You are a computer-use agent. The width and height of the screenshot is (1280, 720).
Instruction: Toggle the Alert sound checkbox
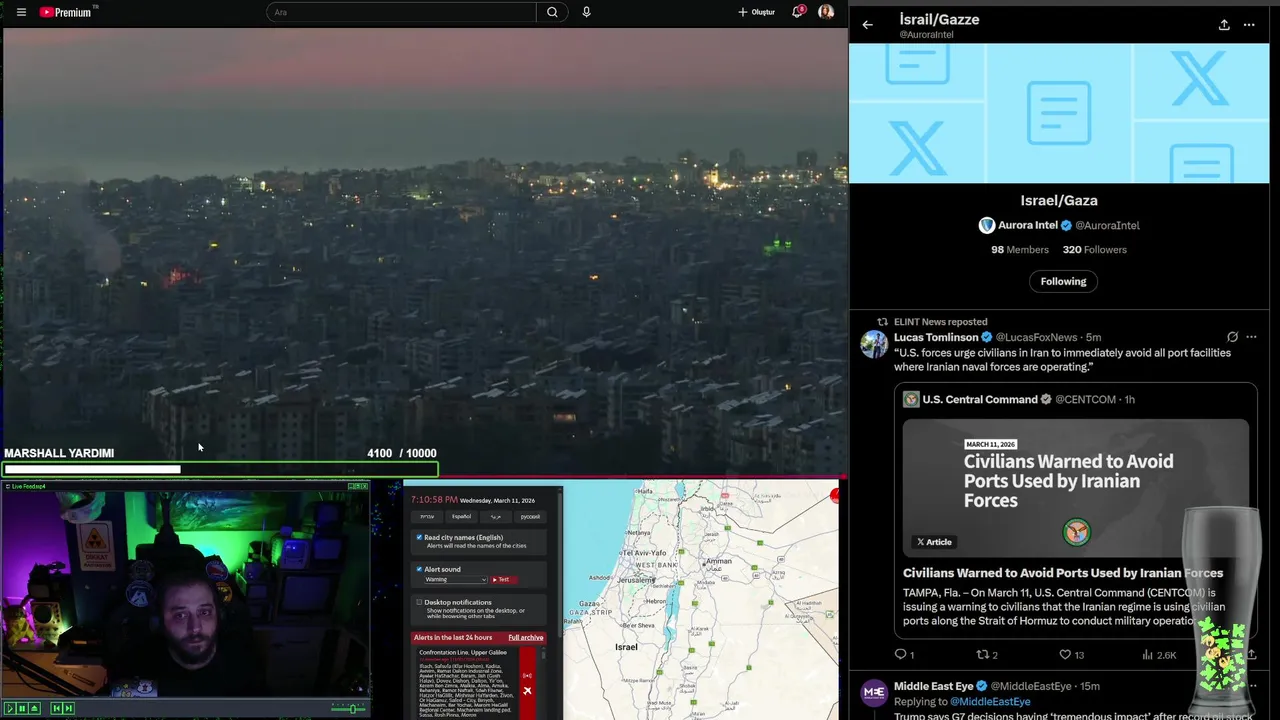(x=419, y=569)
